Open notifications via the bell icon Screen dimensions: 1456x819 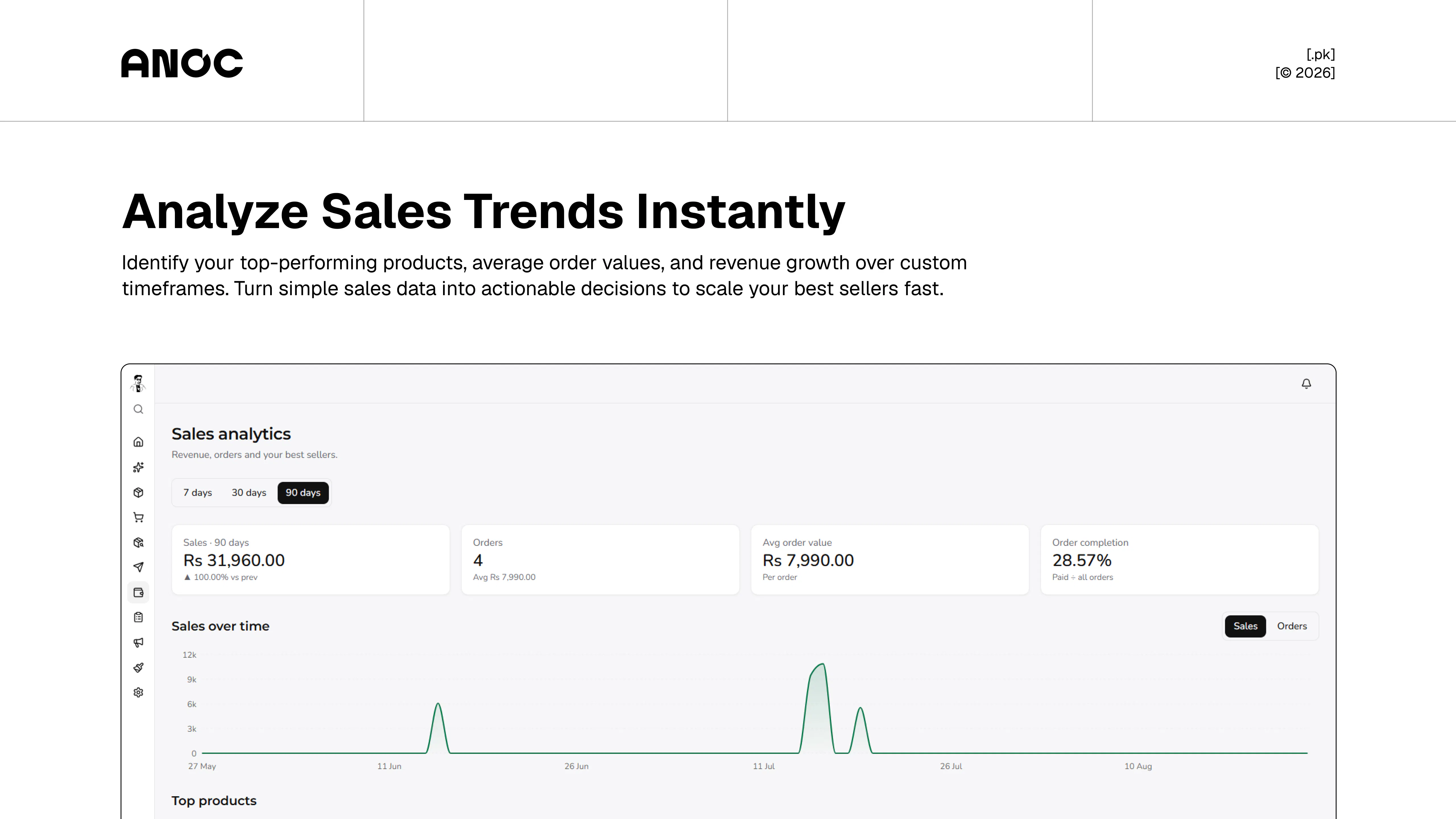tap(1306, 384)
